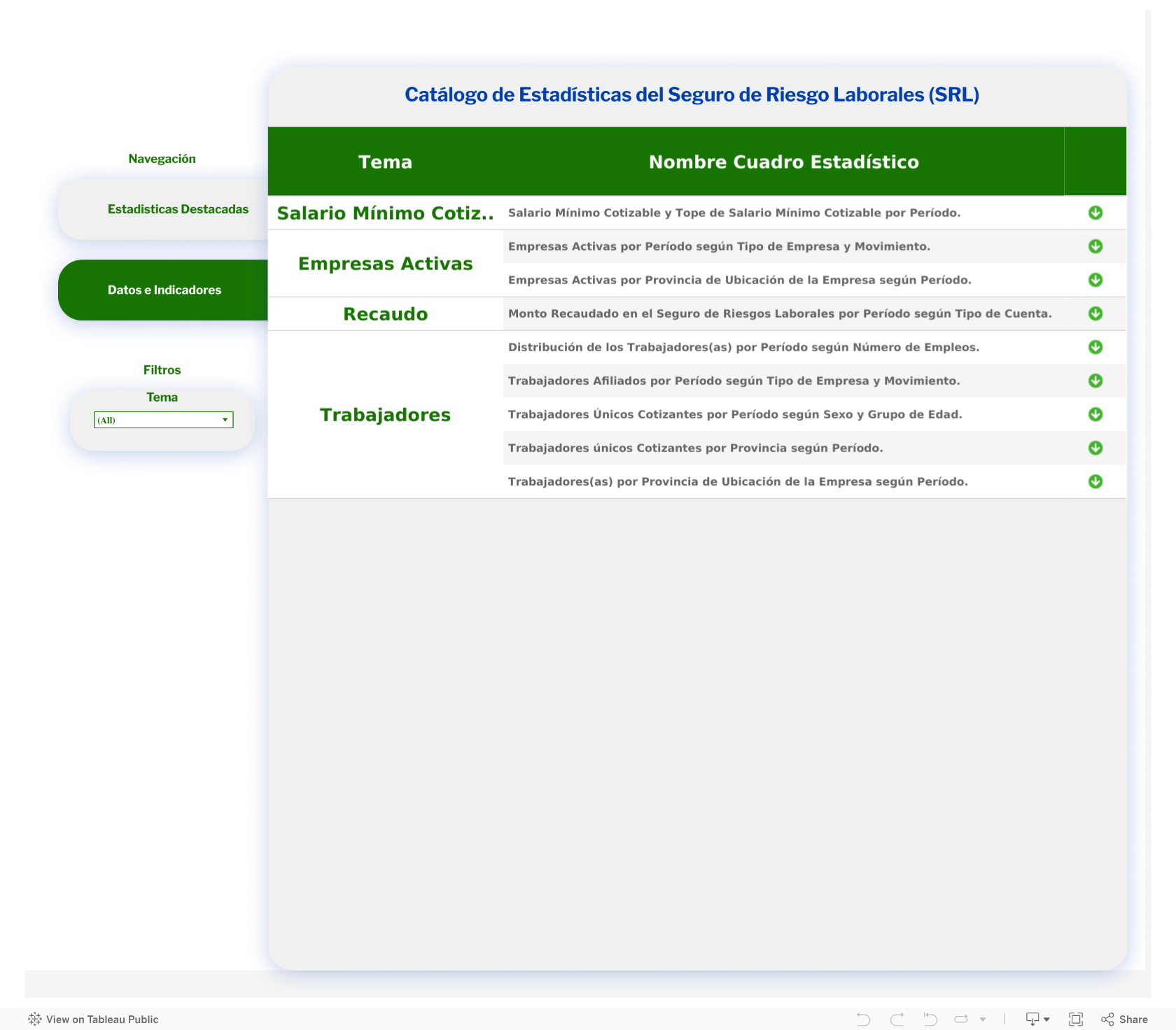
Task: Click 'Empresas Activas por Período según Tipo' text
Action: click(719, 246)
